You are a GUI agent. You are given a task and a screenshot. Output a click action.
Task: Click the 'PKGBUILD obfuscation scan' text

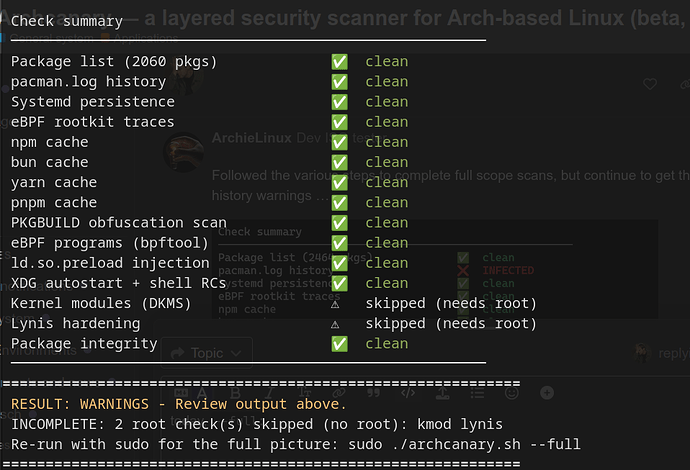[x=118, y=223]
